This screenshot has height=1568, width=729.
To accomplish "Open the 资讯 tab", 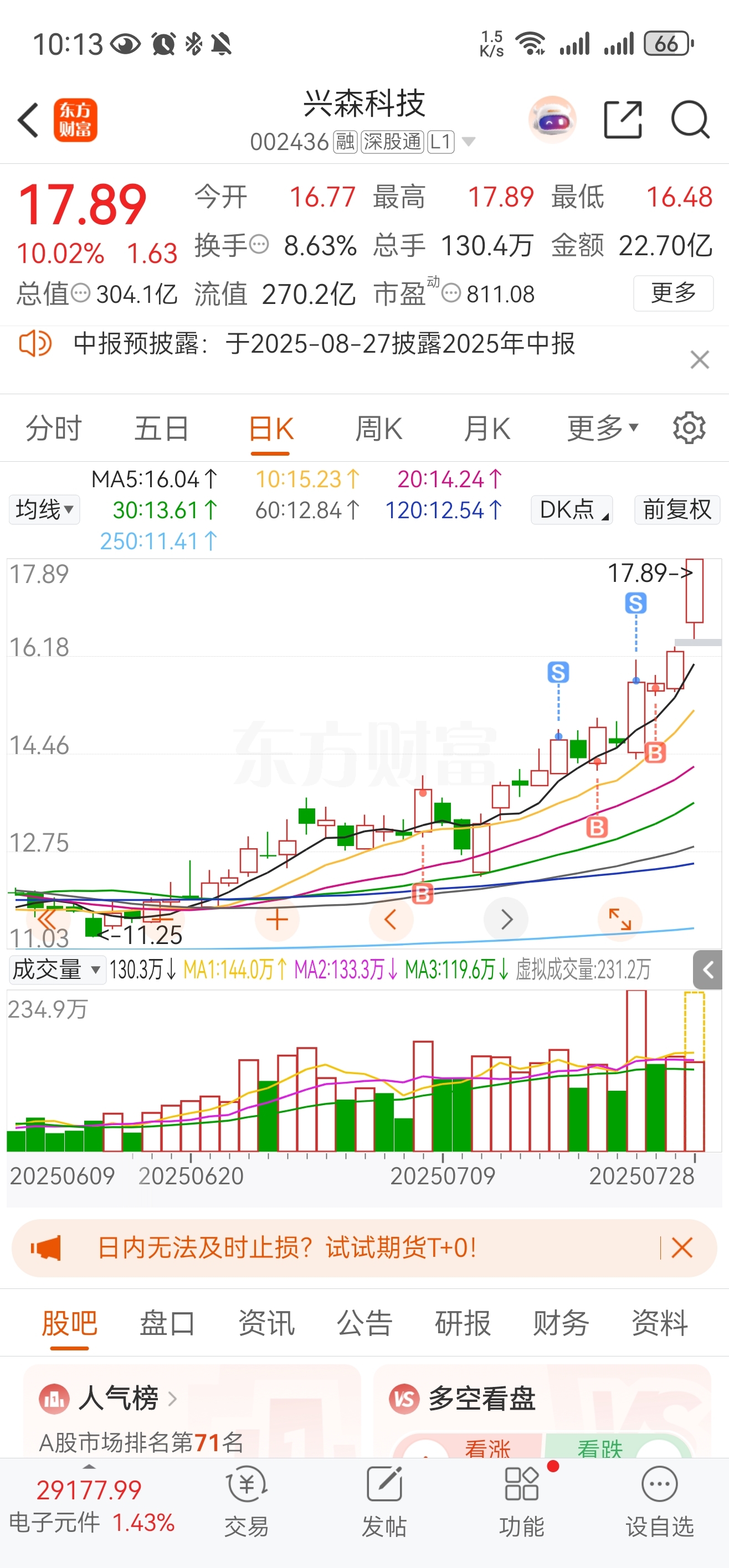I will (x=266, y=1323).
